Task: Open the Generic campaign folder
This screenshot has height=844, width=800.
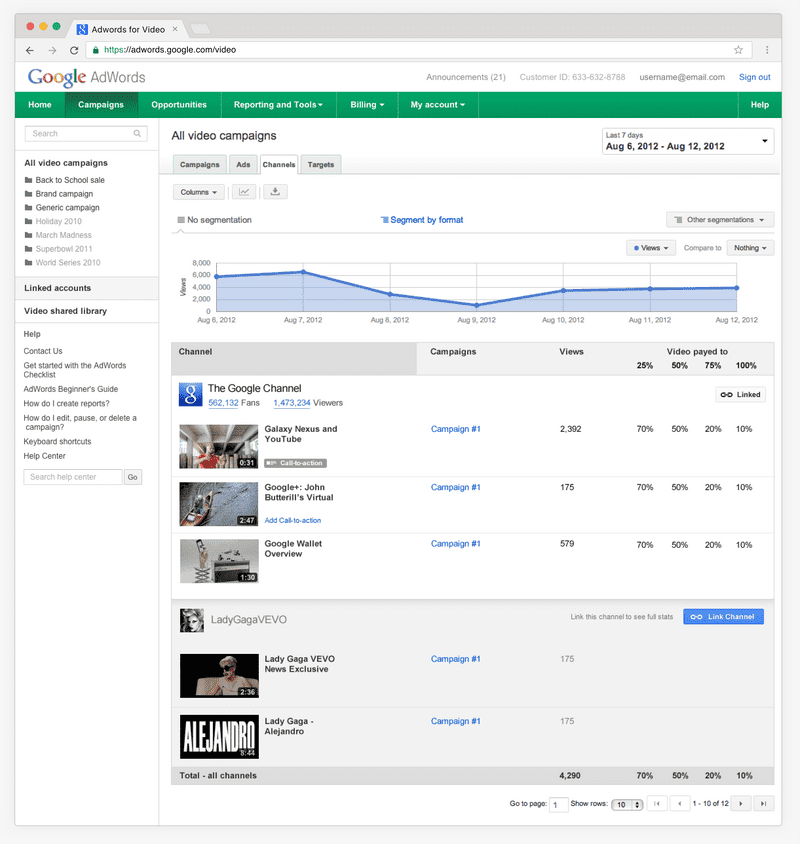Action: (67, 208)
